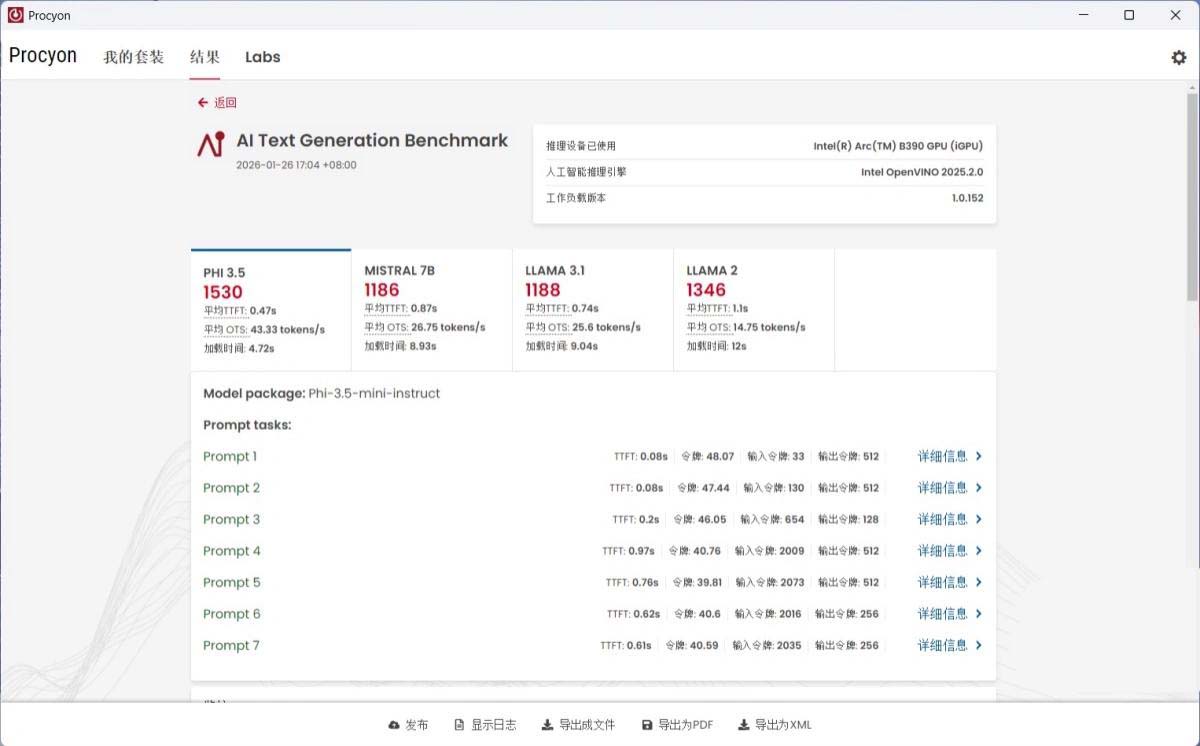Expand details chevron for Prompt 1

979,456
